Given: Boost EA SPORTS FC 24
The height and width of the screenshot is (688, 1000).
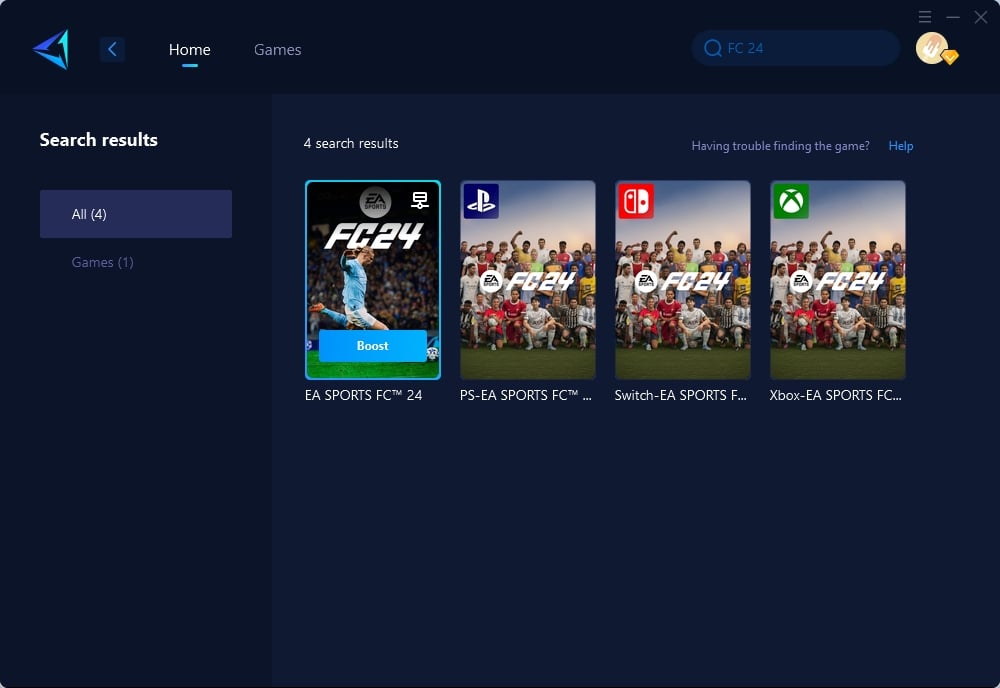Looking at the screenshot, I should [x=372, y=346].
